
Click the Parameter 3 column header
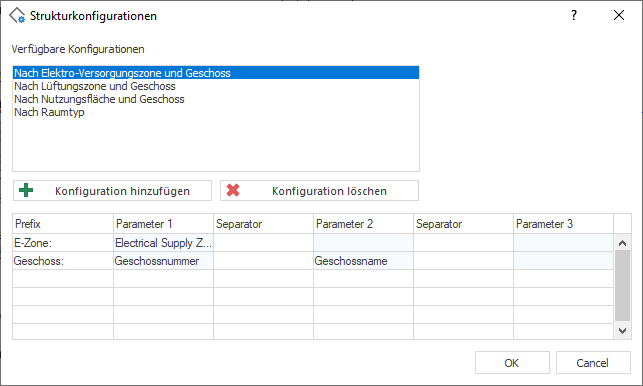(x=563, y=224)
